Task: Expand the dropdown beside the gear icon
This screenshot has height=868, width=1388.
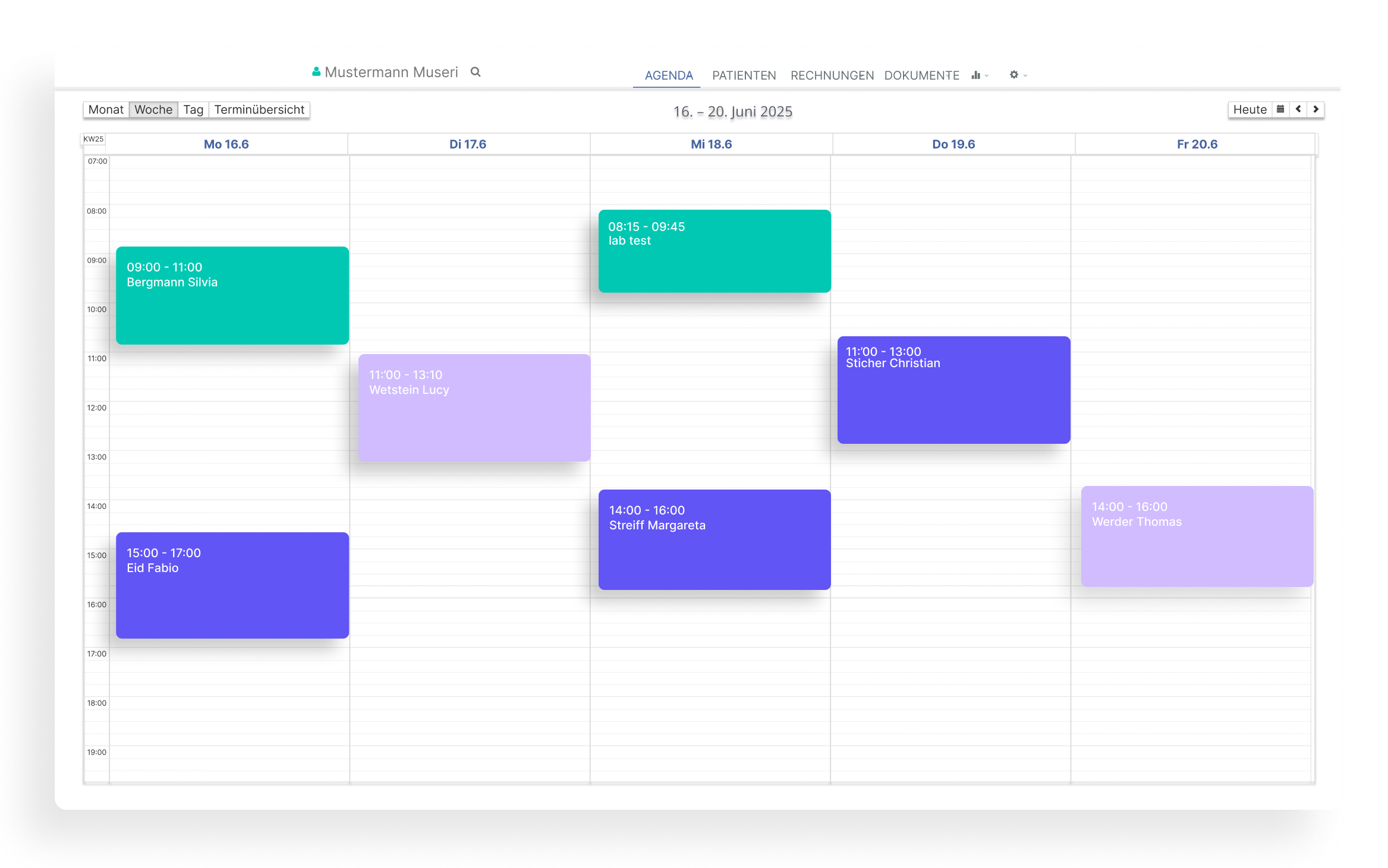Action: [1024, 76]
